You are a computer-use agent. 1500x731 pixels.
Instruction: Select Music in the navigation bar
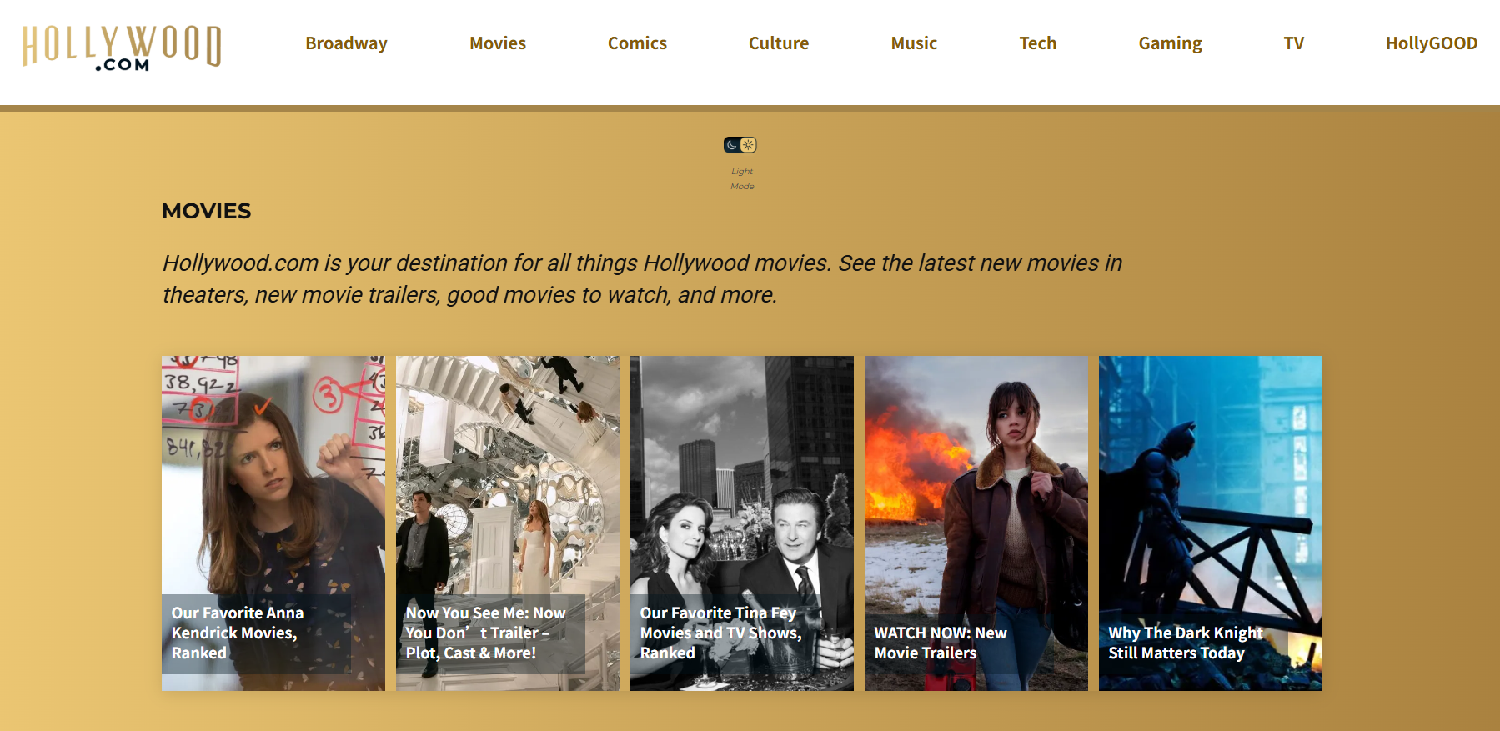pyautogui.click(x=914, y=43)
